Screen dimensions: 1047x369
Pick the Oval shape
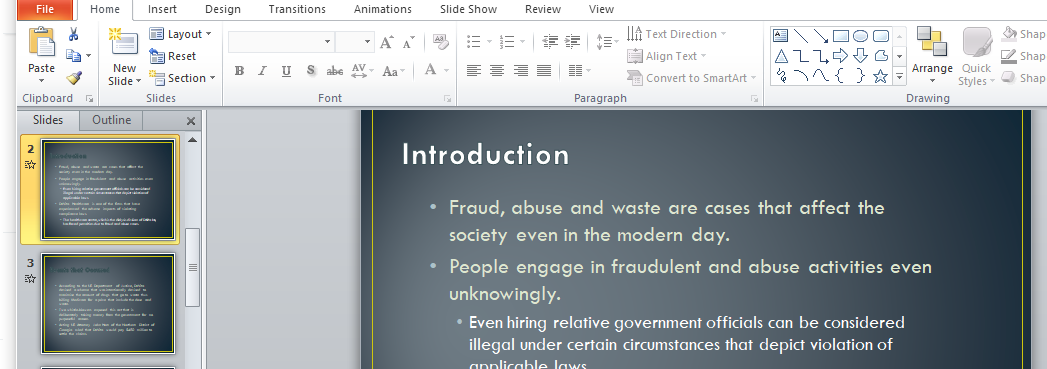point(861,35)
